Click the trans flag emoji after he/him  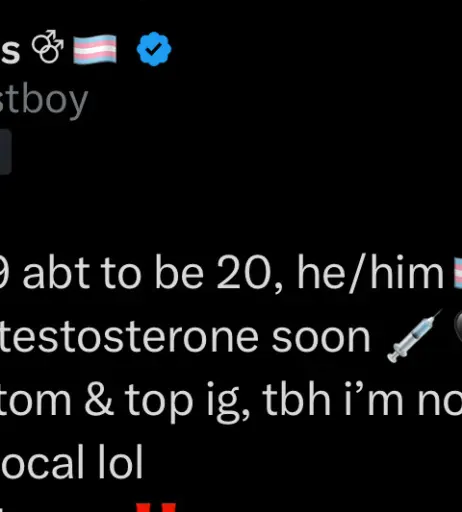coord(458,273)
